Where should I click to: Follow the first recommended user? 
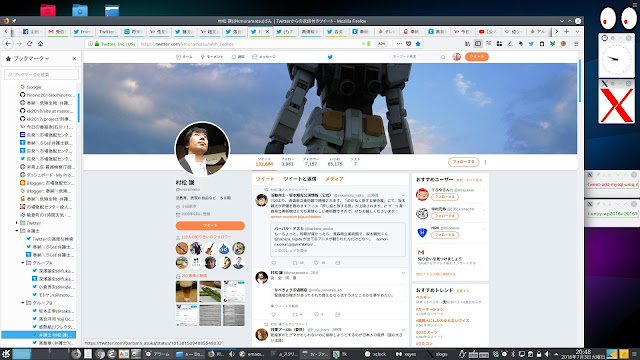tap(444, 197)
